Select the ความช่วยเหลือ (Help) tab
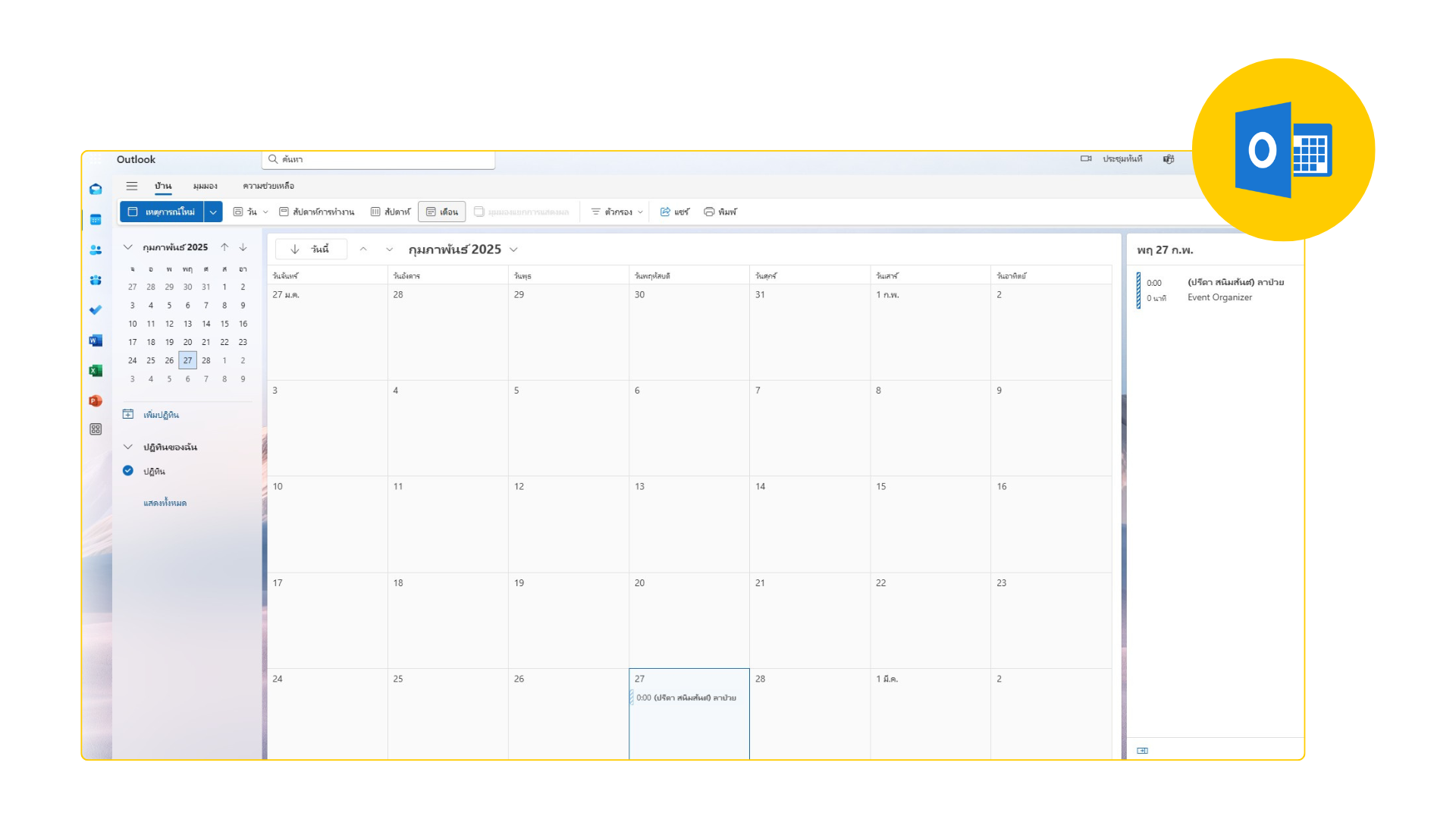This screenshot has height=819, width=1456. pos(268,186)
